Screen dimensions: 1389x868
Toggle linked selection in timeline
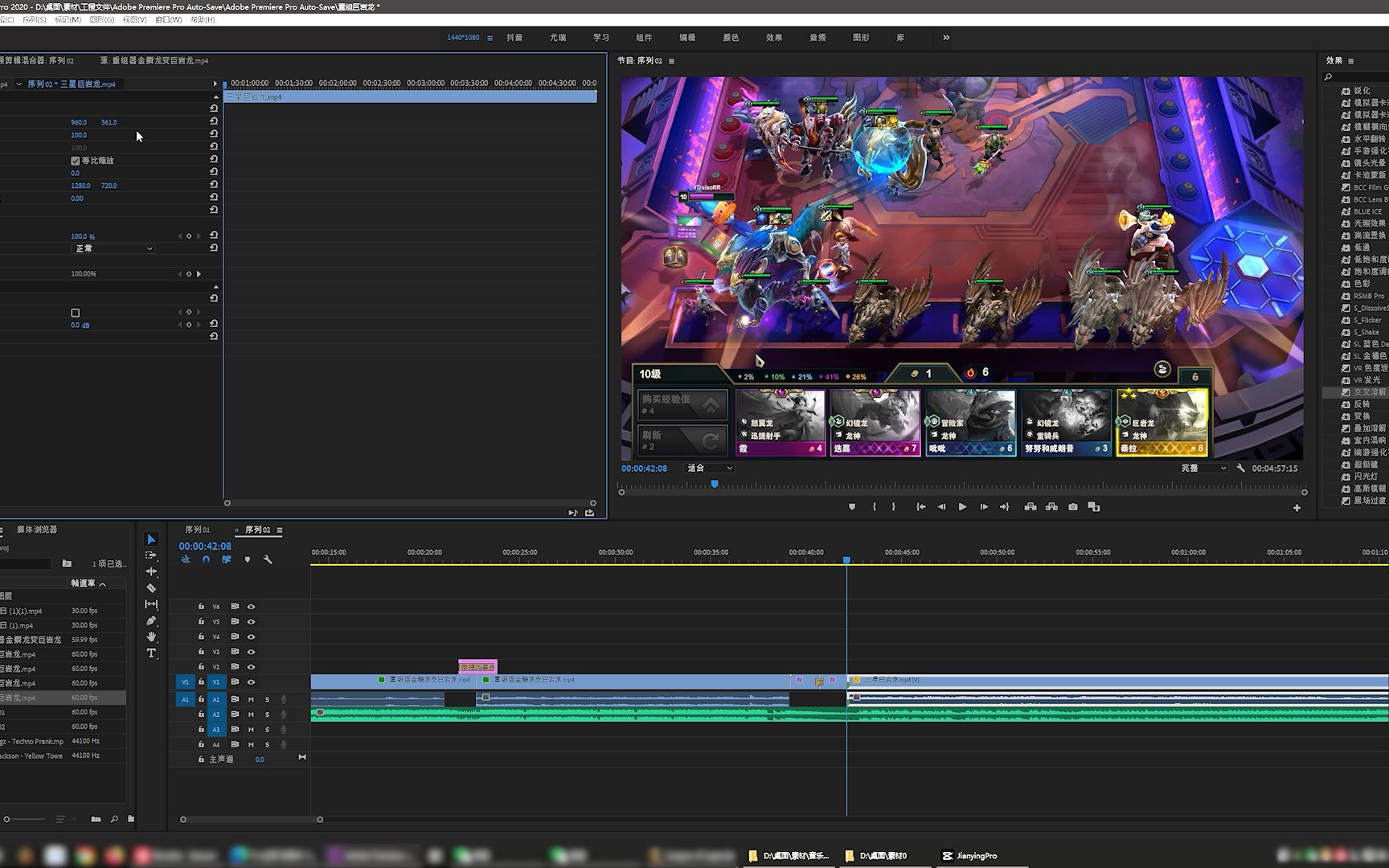click(x=227, y=559)
